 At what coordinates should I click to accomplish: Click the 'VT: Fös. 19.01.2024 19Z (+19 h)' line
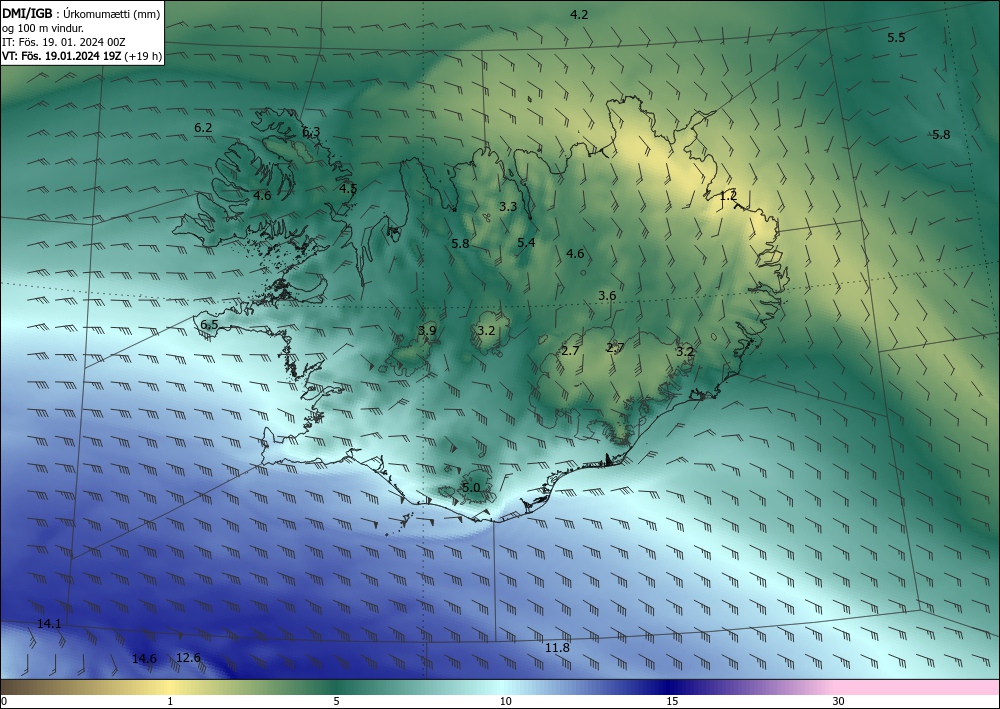click(82, 56)
